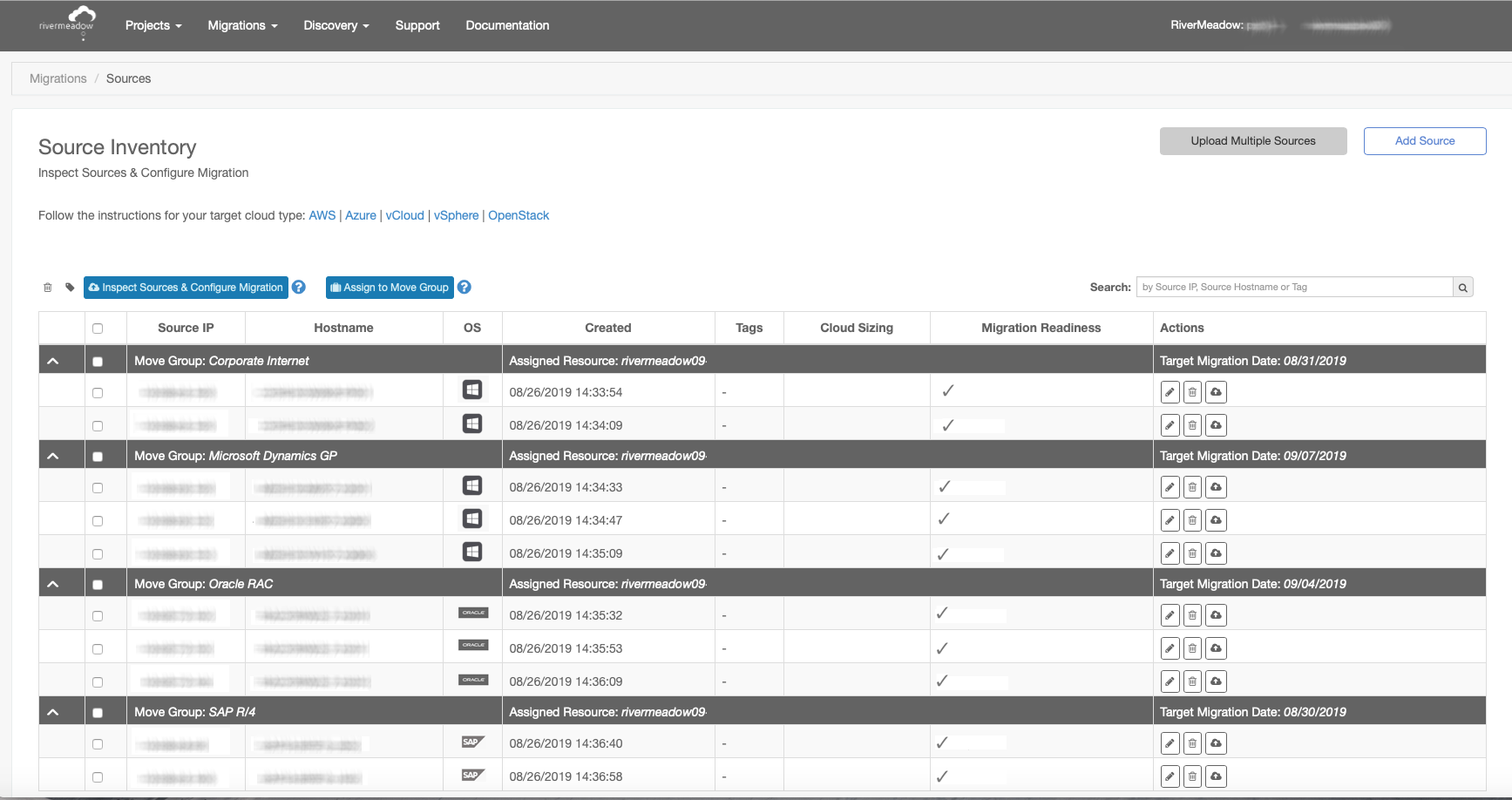Viewport: 1512px width, 800px height.
Task: Collapse the SAP R/4 move group
Action: 53,712
